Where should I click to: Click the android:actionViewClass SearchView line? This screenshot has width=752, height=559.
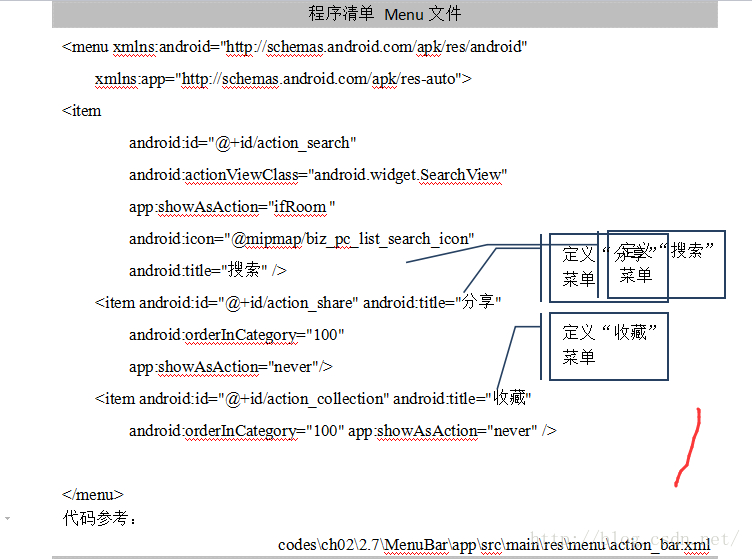point(318,175)
